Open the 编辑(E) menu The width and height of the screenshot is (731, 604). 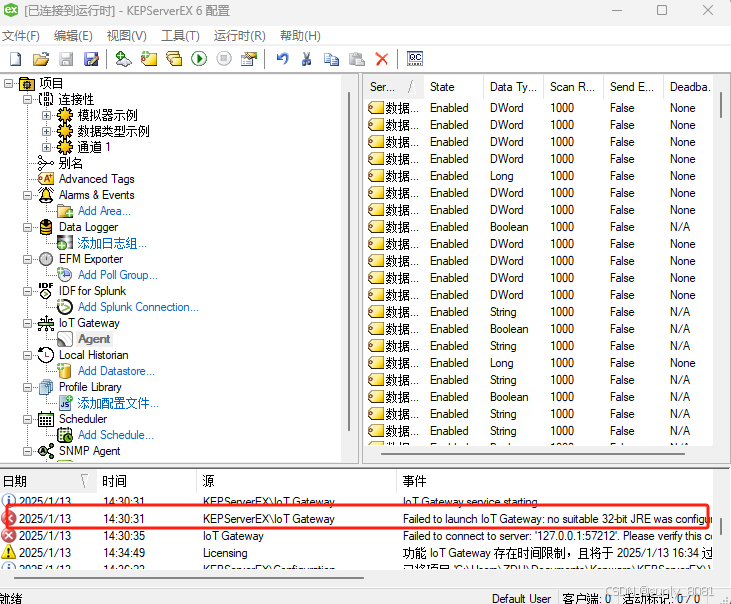[x=73, y=36]
